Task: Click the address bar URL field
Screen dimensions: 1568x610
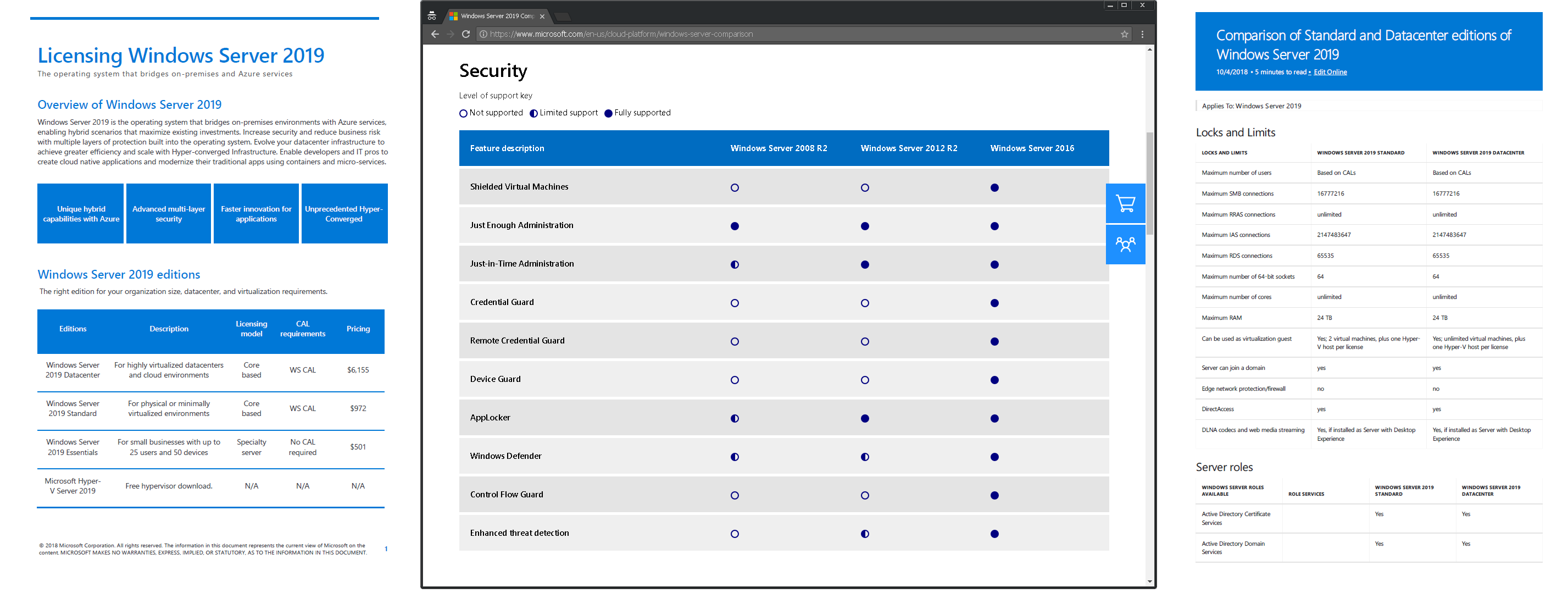Action: pyautogui.click(x=621, y=34)
